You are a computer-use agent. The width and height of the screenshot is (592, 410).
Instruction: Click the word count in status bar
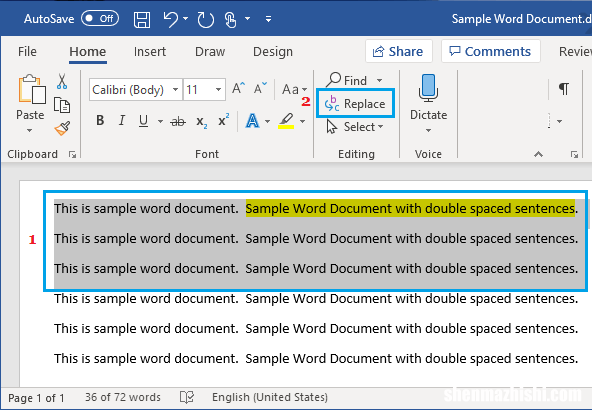[x=123, y=397]
